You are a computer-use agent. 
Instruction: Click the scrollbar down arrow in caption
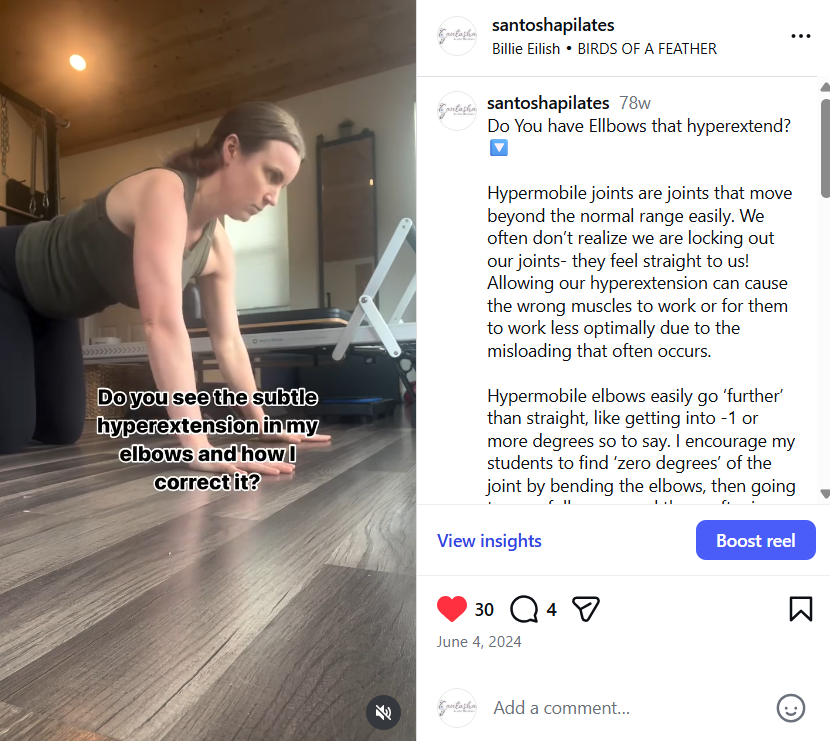pos(825,493)
